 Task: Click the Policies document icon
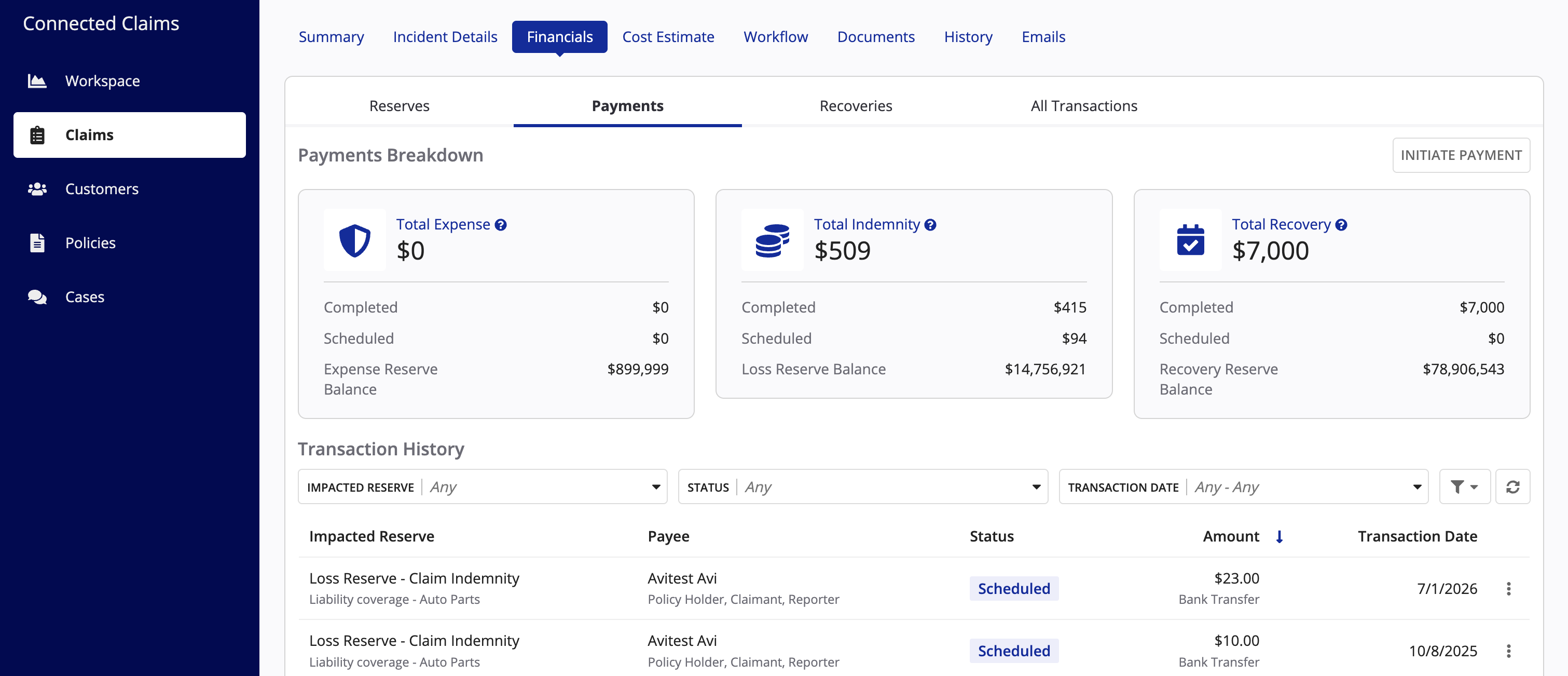pyautogui.click(x=37, y=243)
